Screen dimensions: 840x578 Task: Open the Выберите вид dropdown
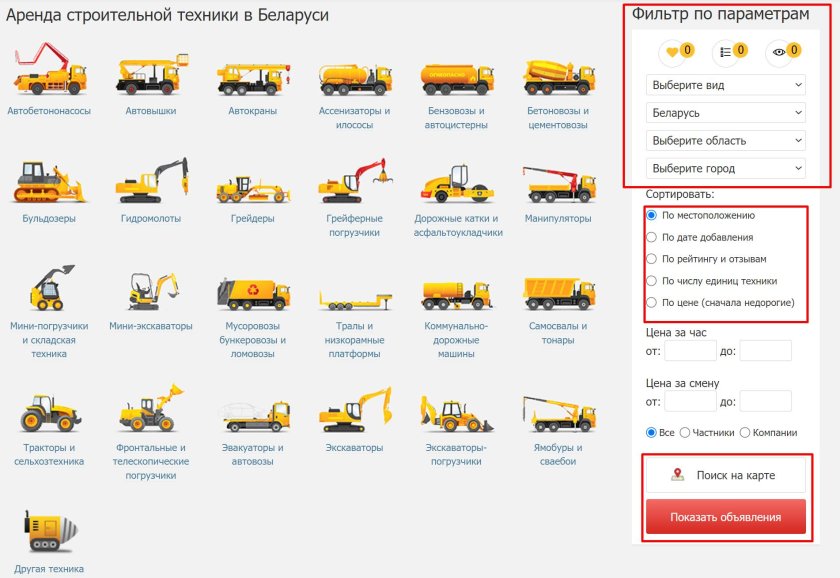point(729,84)
